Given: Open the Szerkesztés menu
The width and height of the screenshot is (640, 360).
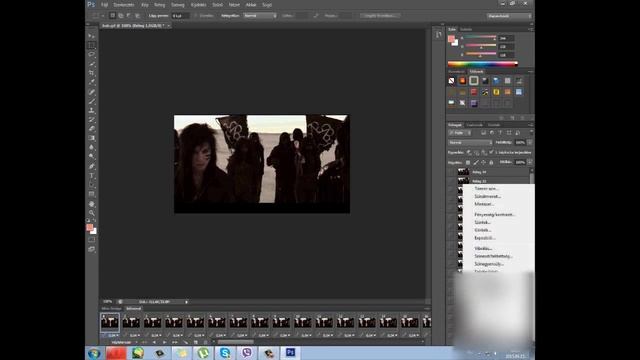Looking at the screenshot, I should (x=124, y=5).
